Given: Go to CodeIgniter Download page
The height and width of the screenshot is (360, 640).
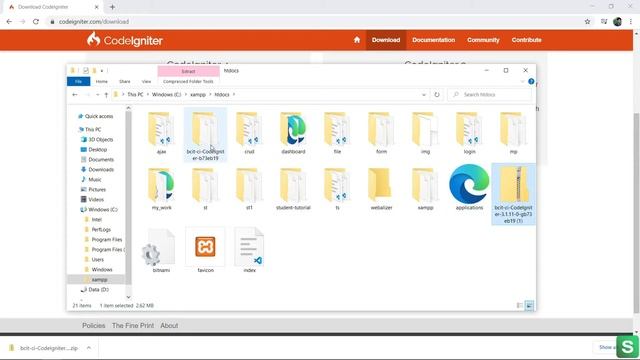Looking at the screenshot, I should tap(386, 40).
